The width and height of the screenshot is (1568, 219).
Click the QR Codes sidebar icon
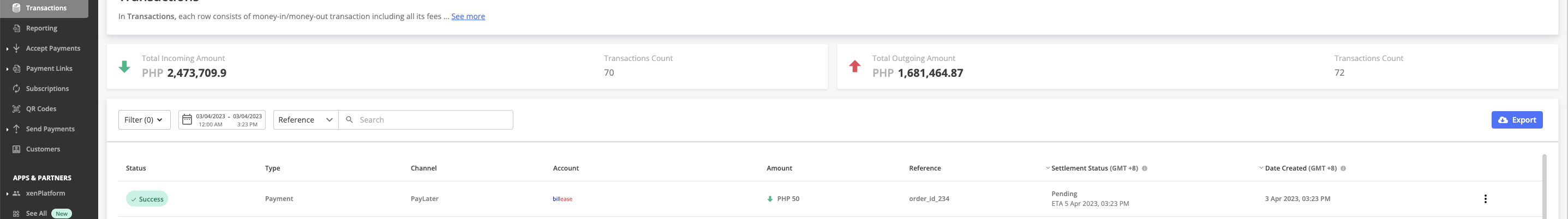(16, 109)
